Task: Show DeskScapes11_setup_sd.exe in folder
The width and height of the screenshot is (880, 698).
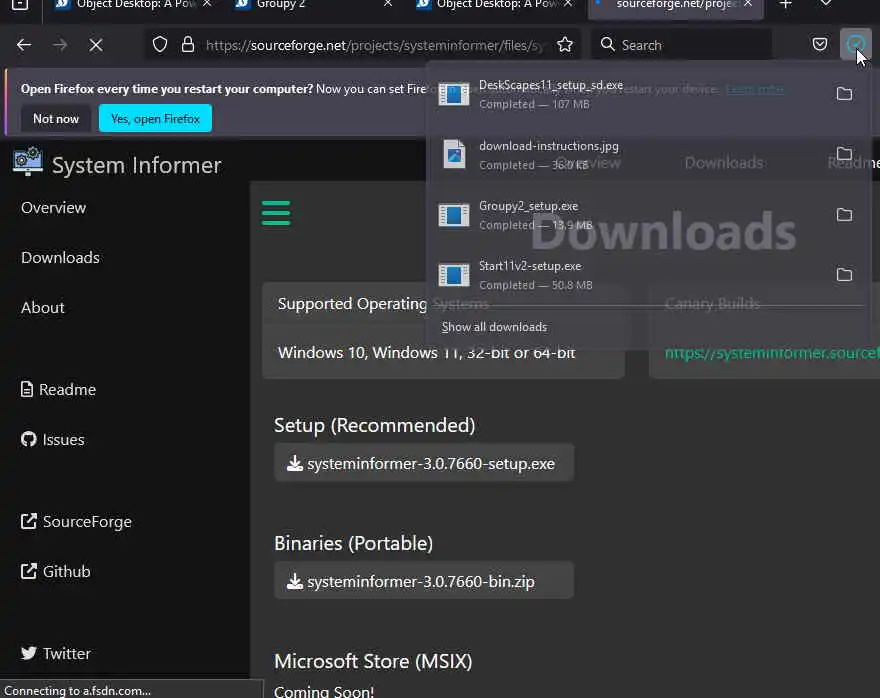Action: click(x=844, y=94)
